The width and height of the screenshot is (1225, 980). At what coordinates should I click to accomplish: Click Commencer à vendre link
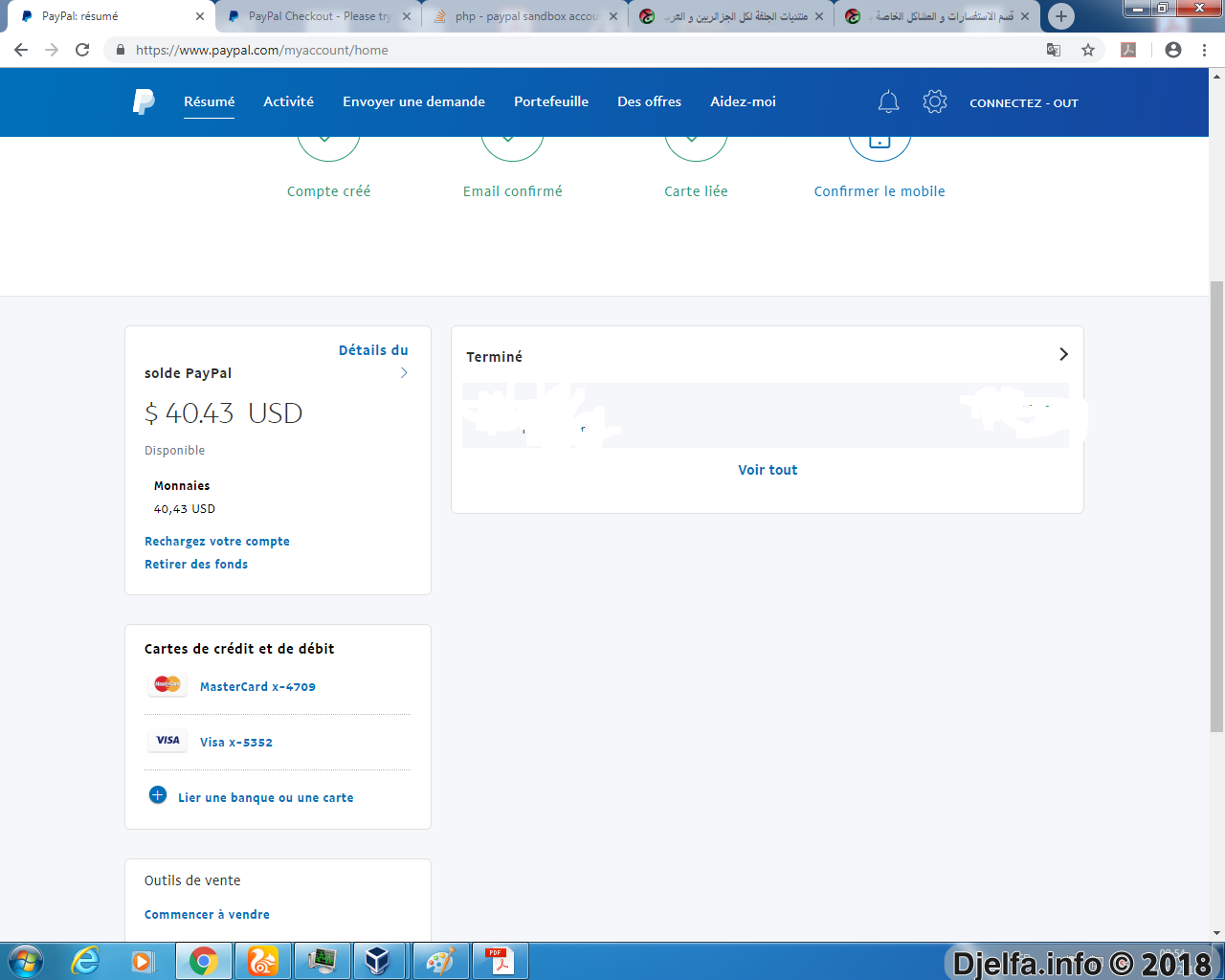207,915
